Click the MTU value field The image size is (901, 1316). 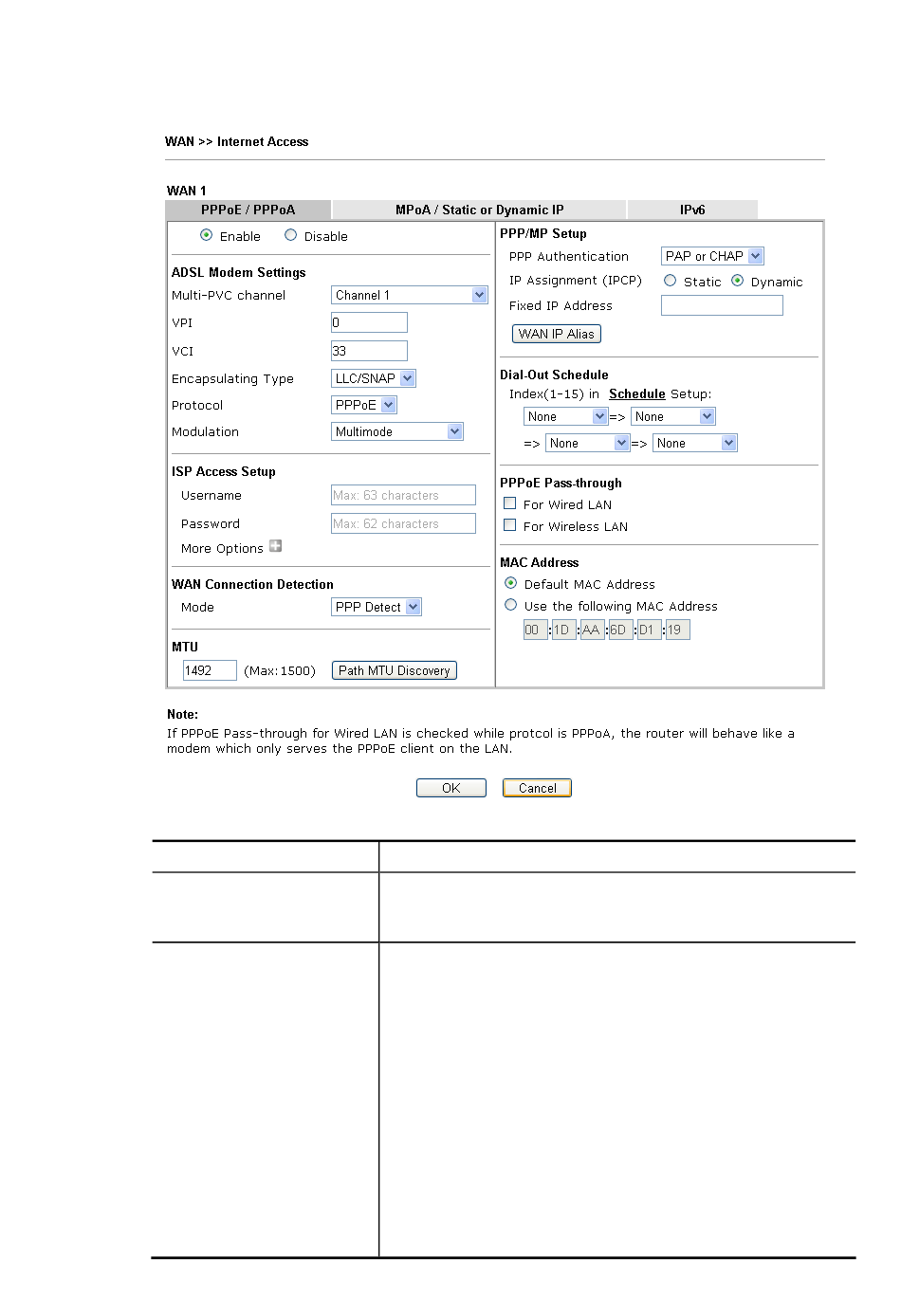[x=210, y=670]
